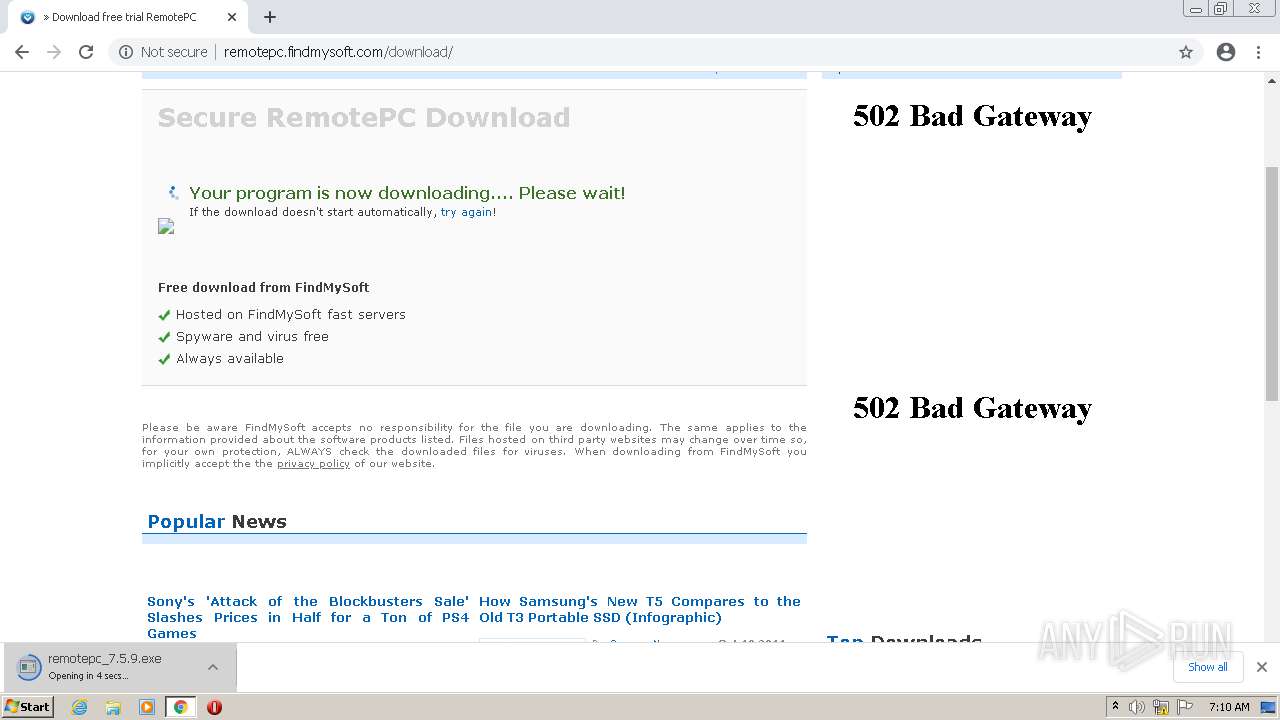Image resolution: width=1280 pixels, height=720 pixels.
Task: Open the remotepc_7.5.9.exe download item
Action: click(x=104, y=666)
